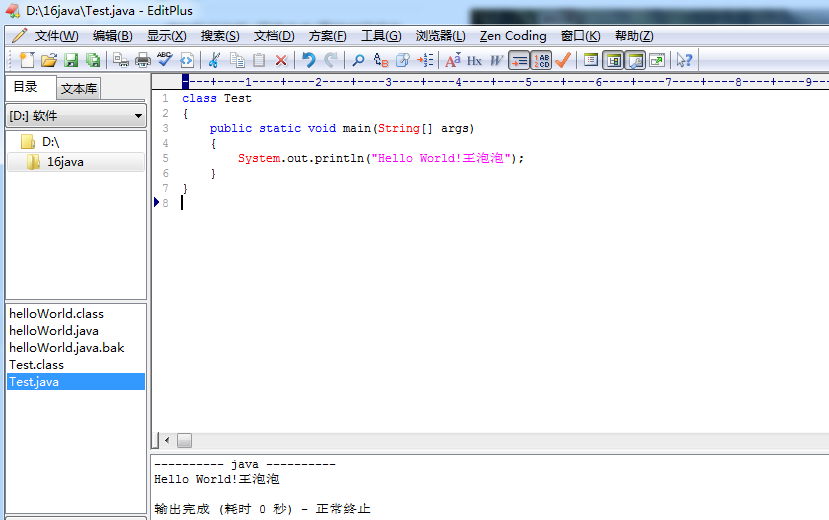The width and height of the screenshot is (829, 520).
Task: Open the 文档(D) menu
Action: click(274, 36)
